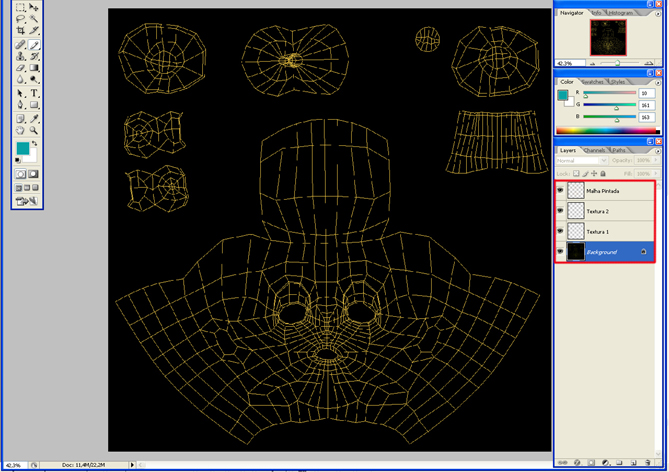Select the Crop tool
The image size is (669, 472).
[20, 31]
